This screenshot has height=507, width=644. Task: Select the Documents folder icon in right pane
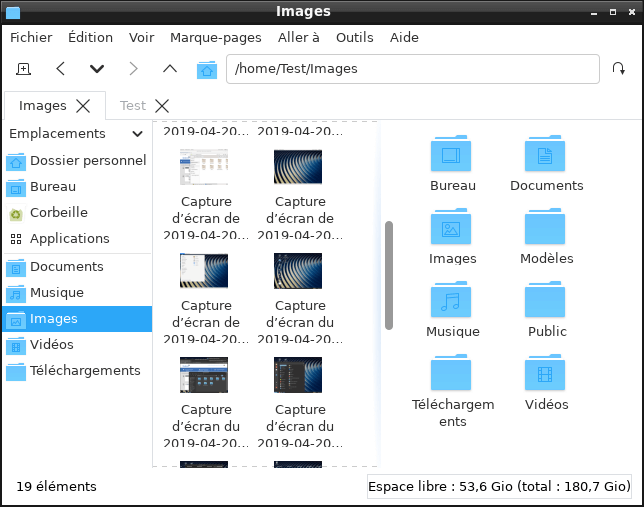coord(545,153)
